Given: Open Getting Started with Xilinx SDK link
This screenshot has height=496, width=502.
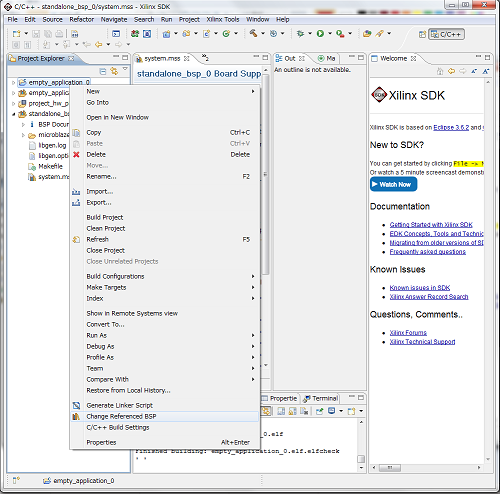Looking at the screenshot, I should pyautogui.click(x=431, y=225).
